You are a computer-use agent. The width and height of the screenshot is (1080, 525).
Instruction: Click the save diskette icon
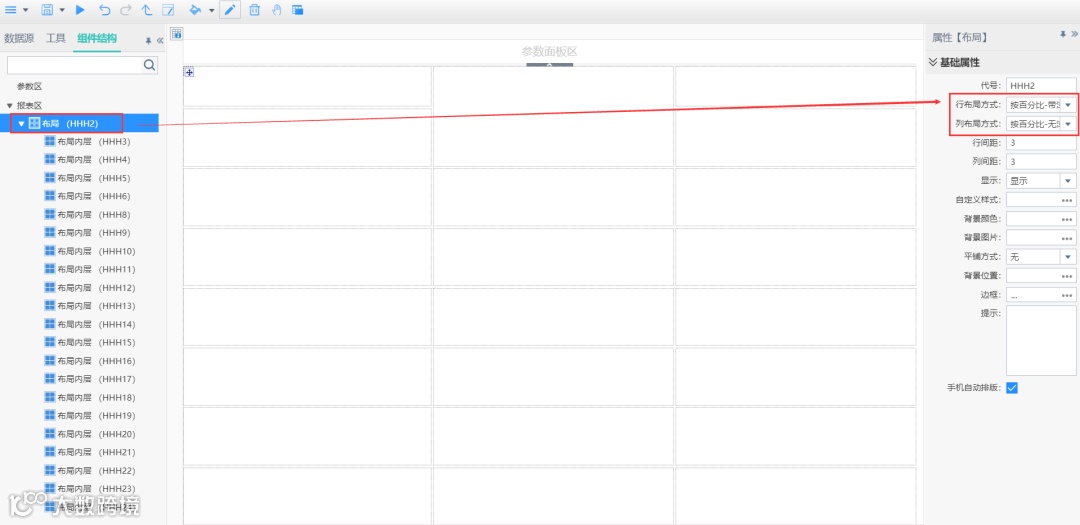point(48,10)
